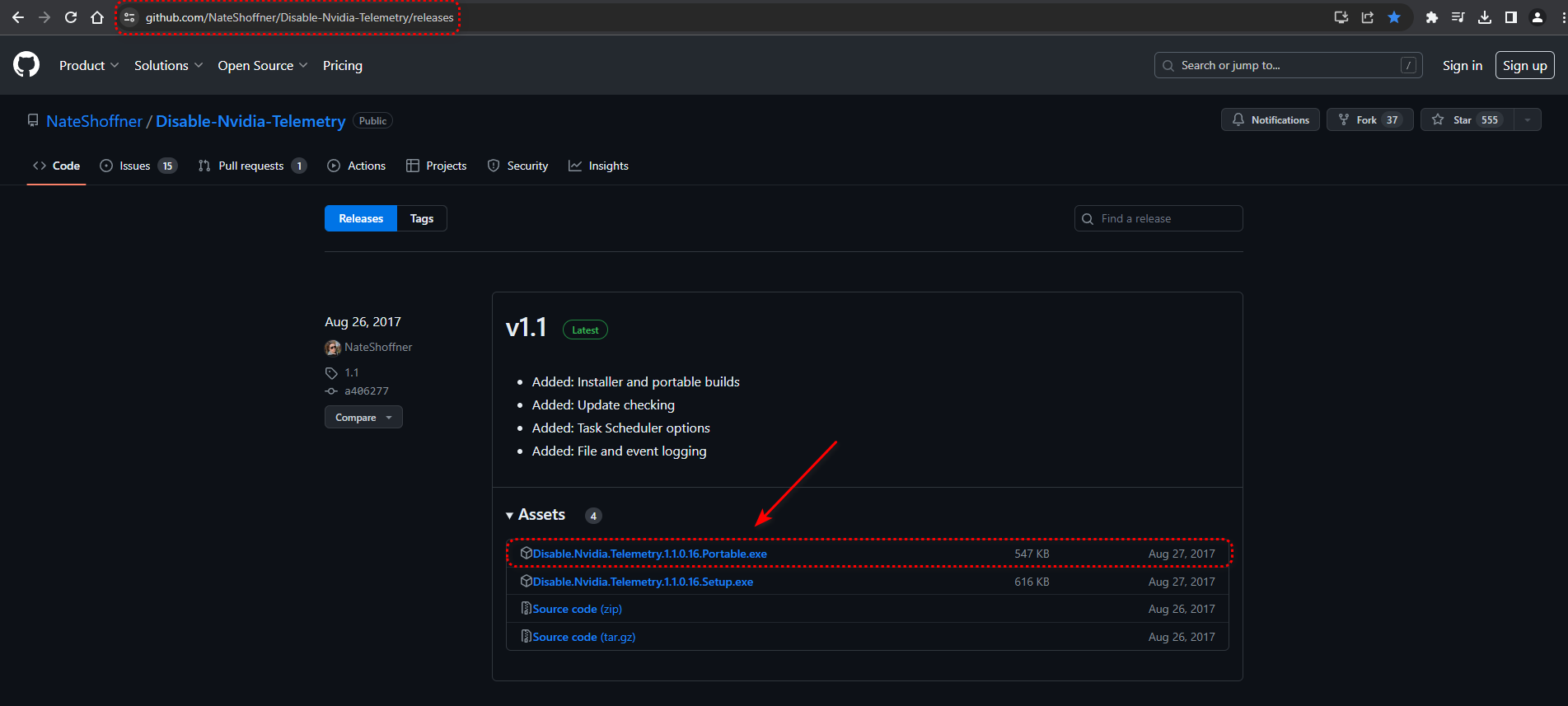This screenshot has width=1568, height=706.
Task: Toggle the browser side panel icon
Action: point(1511,17)
